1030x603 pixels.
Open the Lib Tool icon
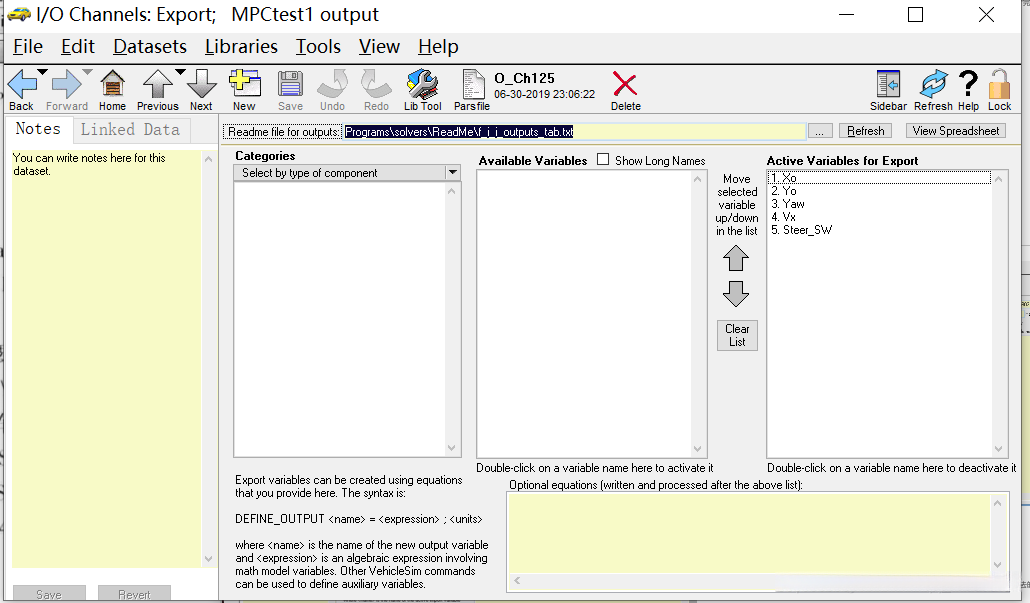tap(422, 85)
